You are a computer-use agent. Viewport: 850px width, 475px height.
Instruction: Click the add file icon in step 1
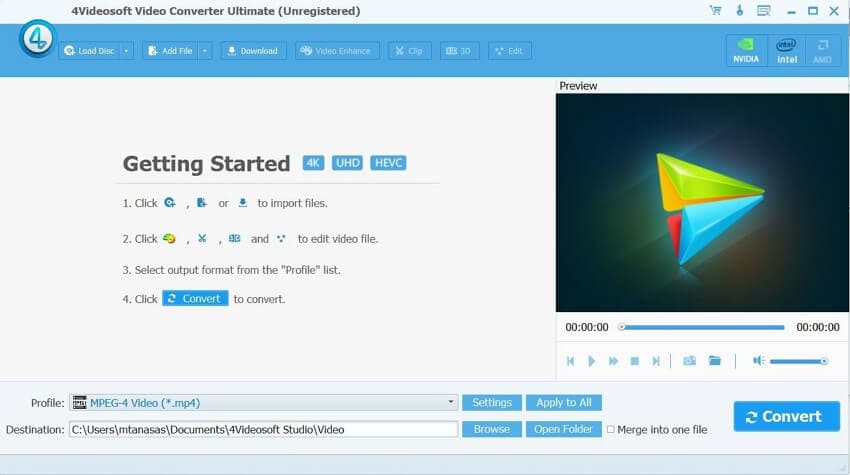tap(202, 203)
